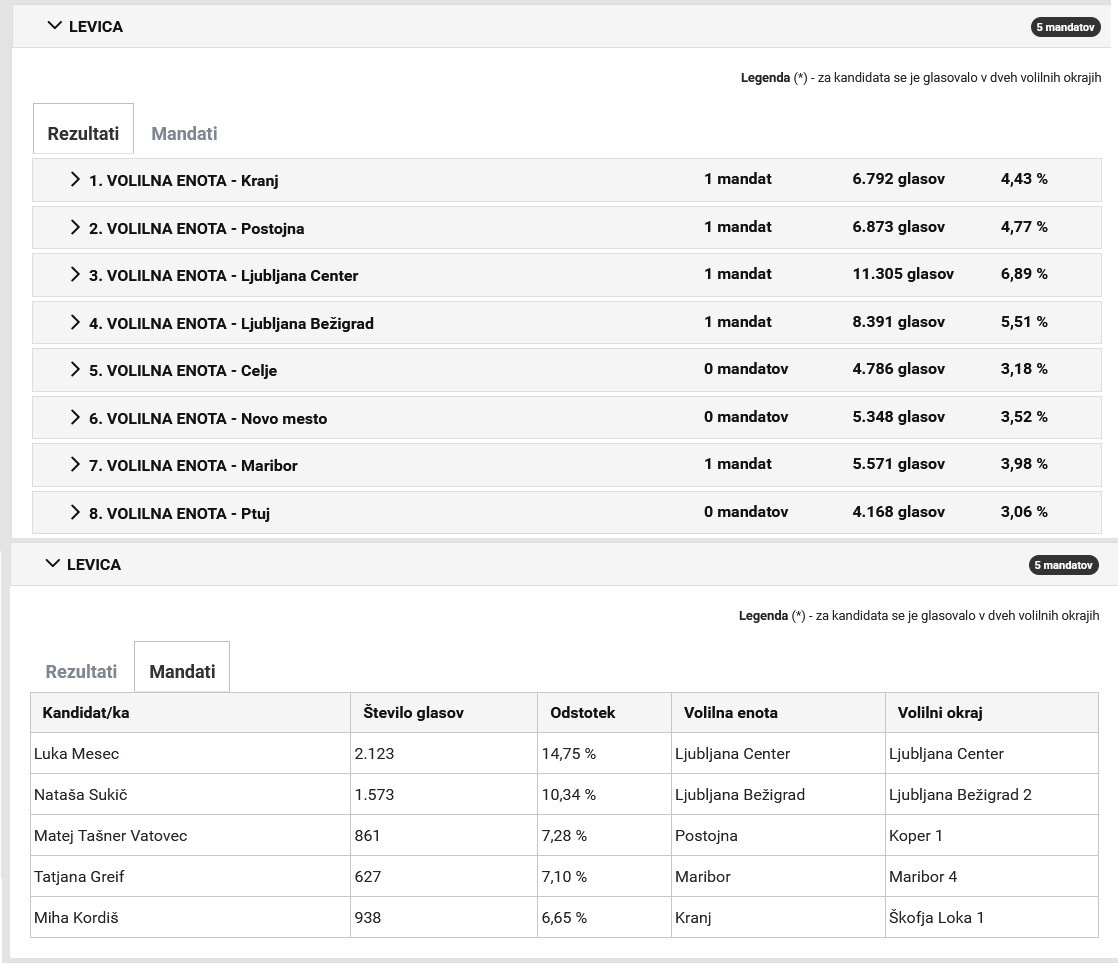Click 8.391 glasov in Ljubljana Bežigrad row
The height and width of the screenshot is (978, 1118).
tap(898, 321)
